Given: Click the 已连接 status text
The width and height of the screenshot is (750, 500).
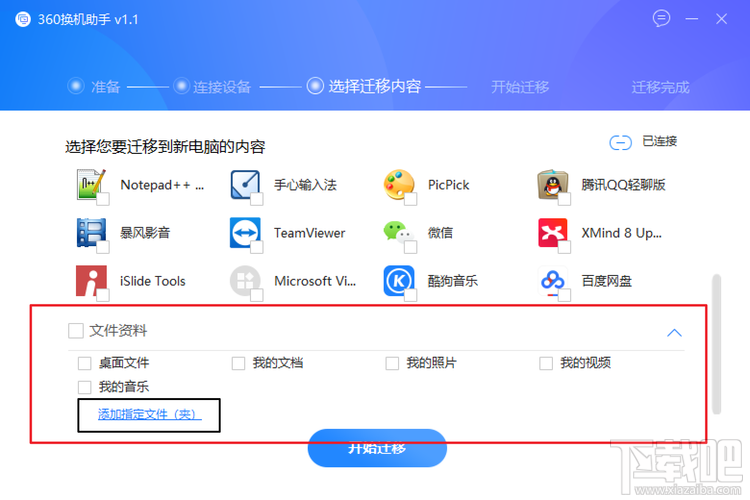Looking at the screenshot, I should (x=660, y=141).
